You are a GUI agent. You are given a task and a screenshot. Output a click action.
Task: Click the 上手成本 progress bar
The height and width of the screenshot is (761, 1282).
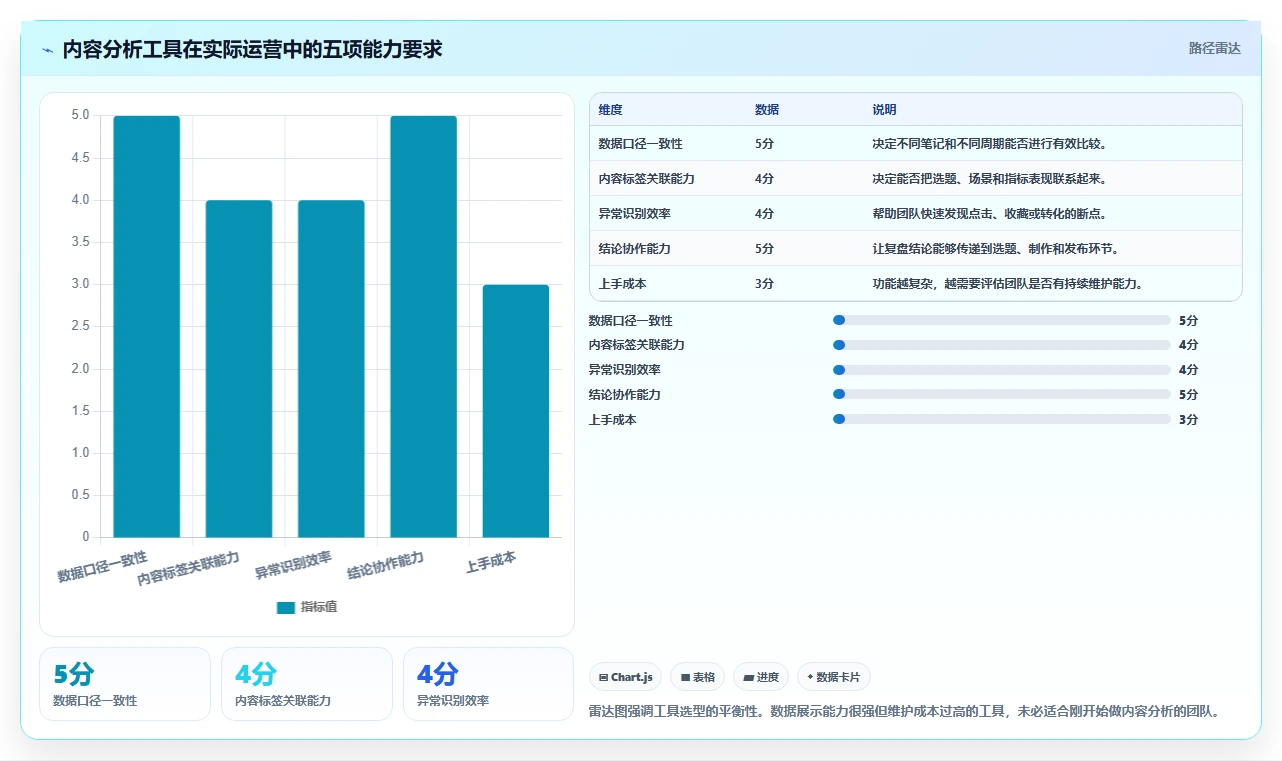[1001, 419]
